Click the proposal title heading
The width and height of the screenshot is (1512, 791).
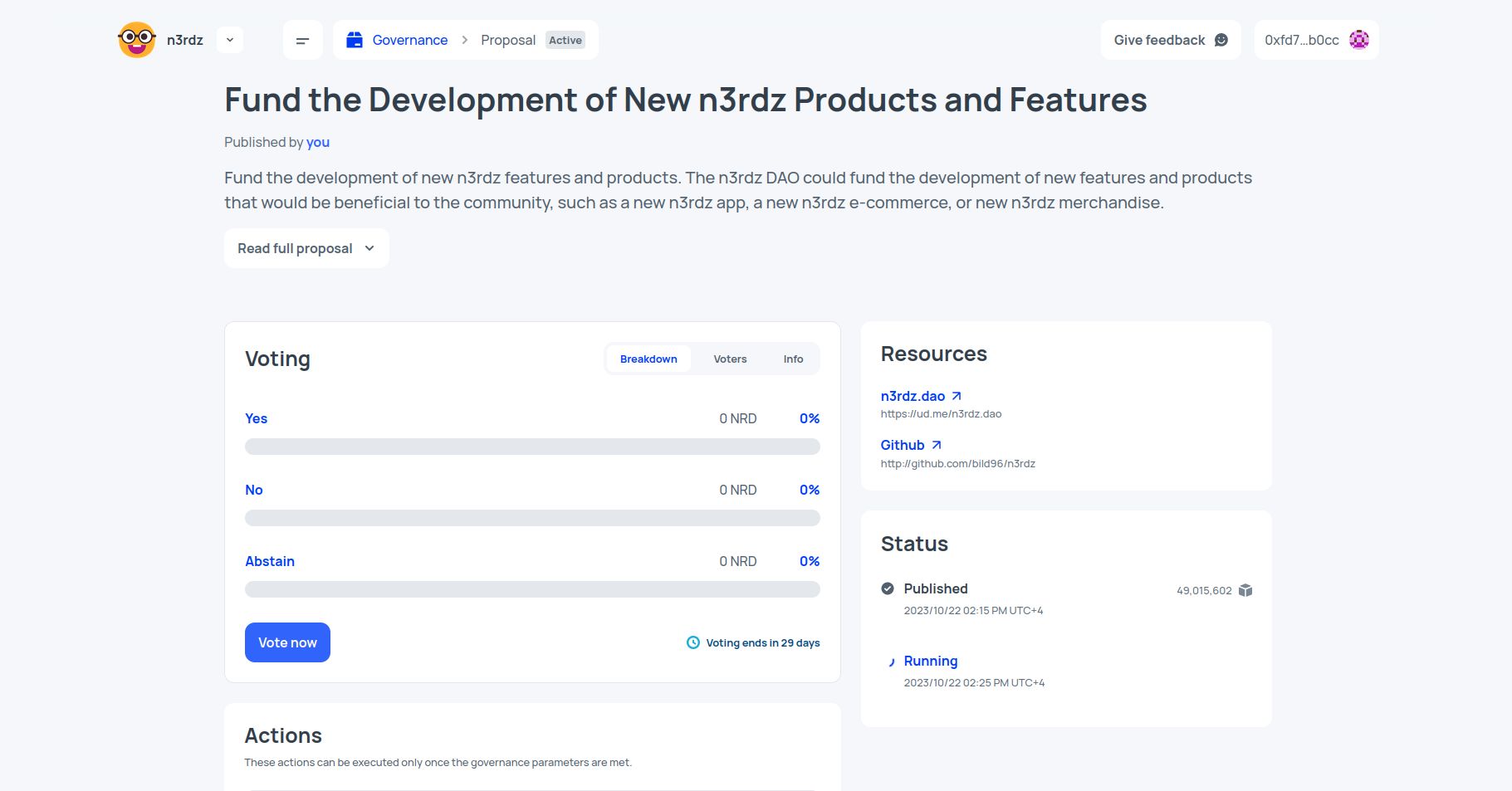pyautogui.click(x=686, y=100)
